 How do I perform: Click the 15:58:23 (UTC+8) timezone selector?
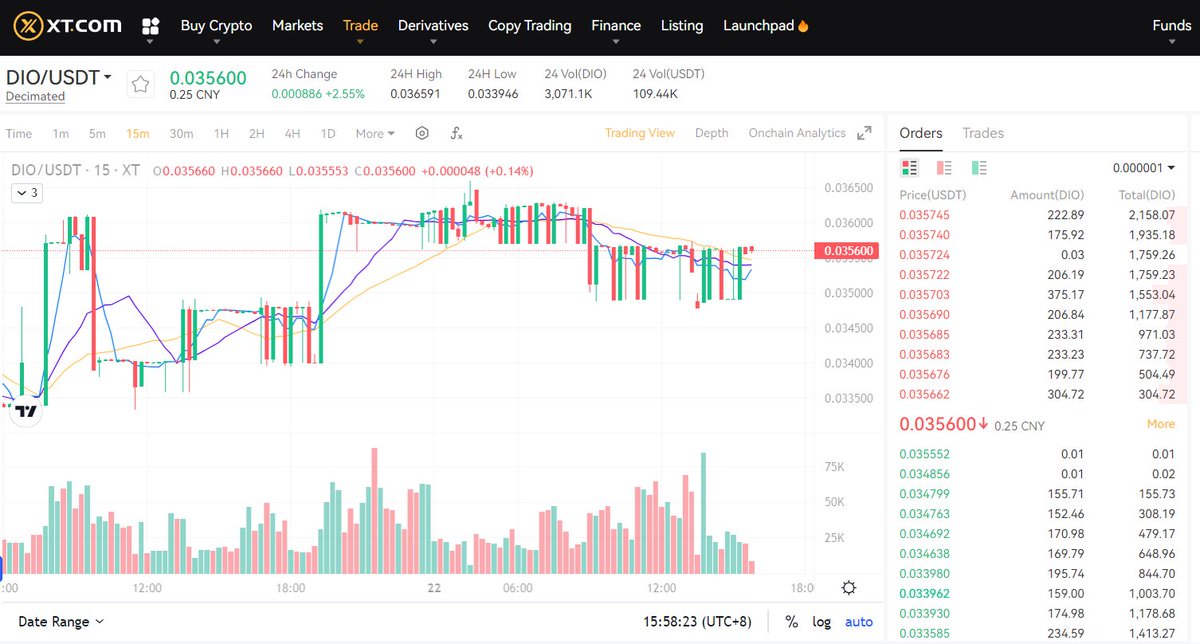(697, 622)
